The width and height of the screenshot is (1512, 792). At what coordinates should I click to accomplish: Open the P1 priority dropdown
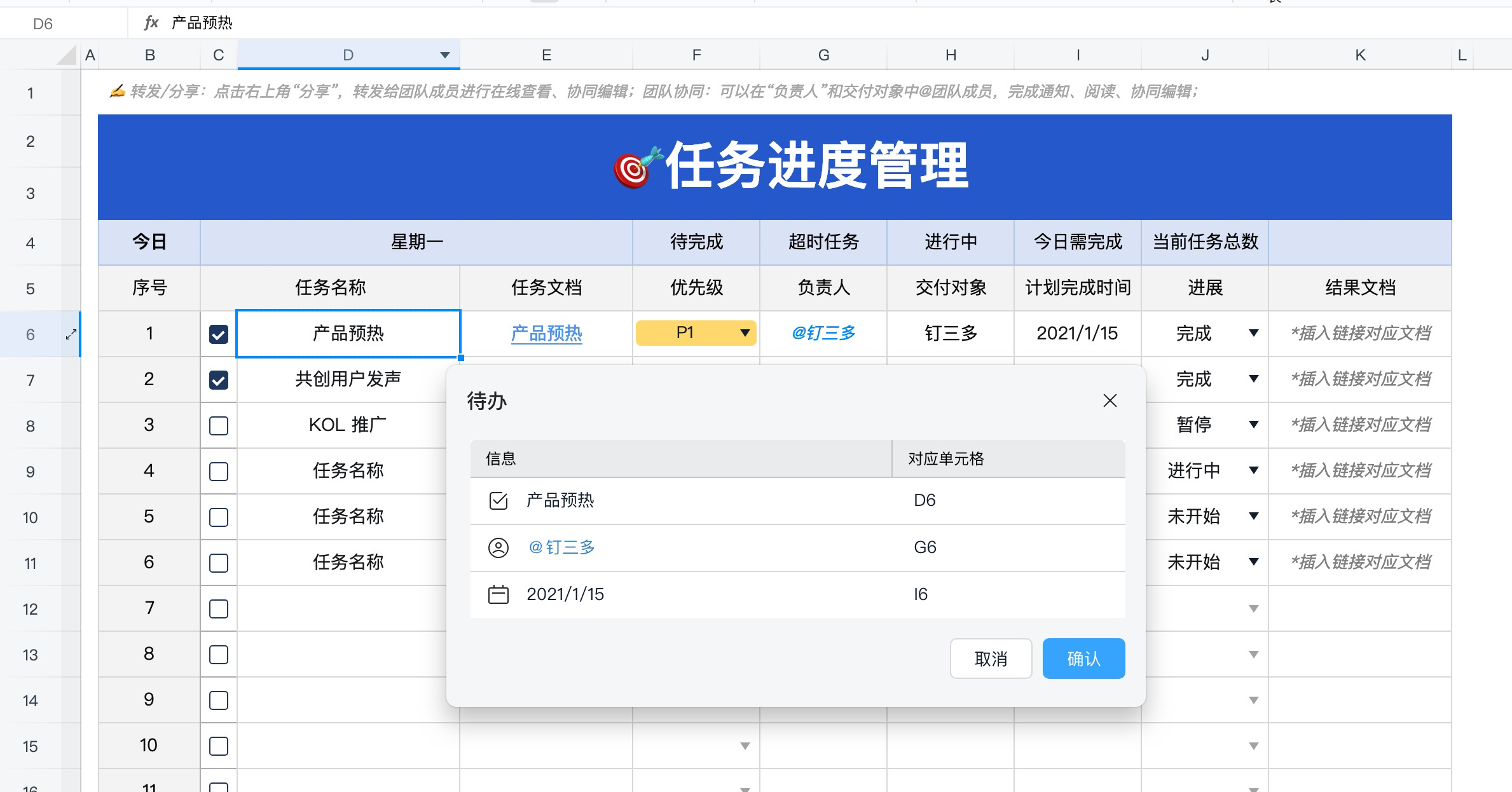click(744, 332)
